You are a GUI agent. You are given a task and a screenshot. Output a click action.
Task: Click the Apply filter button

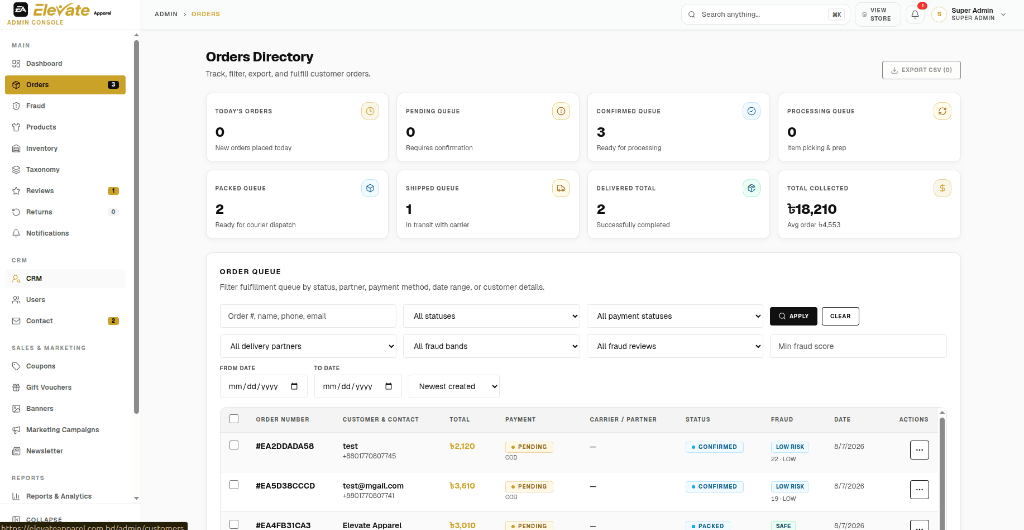tap(793, 316)
